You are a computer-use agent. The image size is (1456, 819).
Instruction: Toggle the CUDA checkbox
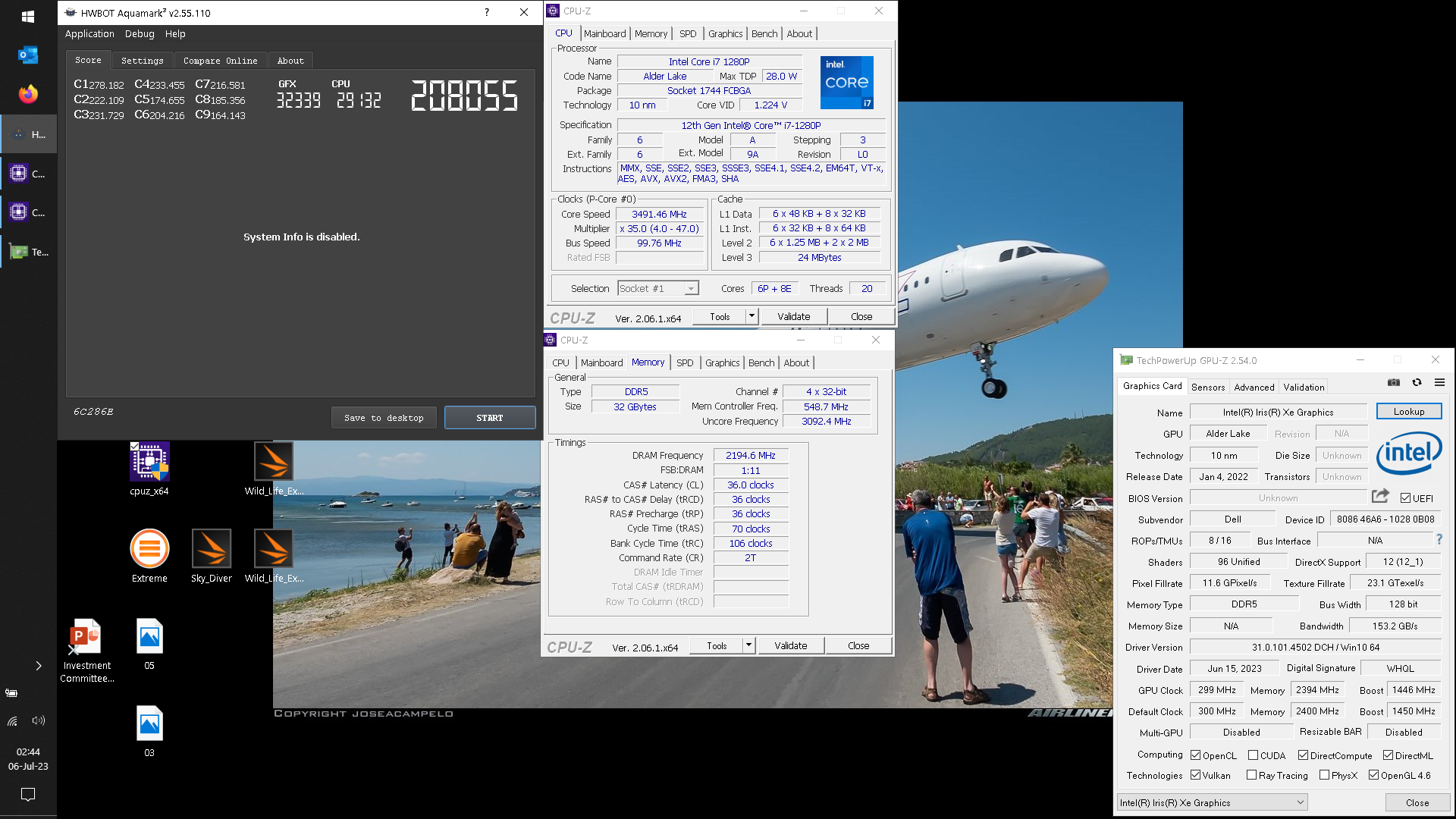point(1253,755)
